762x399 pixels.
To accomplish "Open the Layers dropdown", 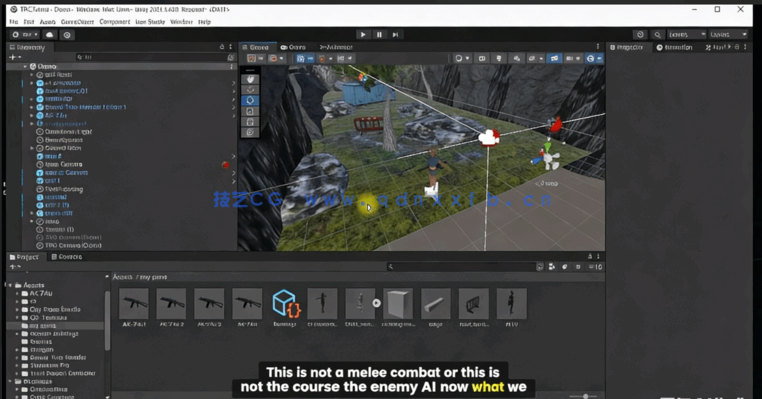I will [x=686, y=35].
